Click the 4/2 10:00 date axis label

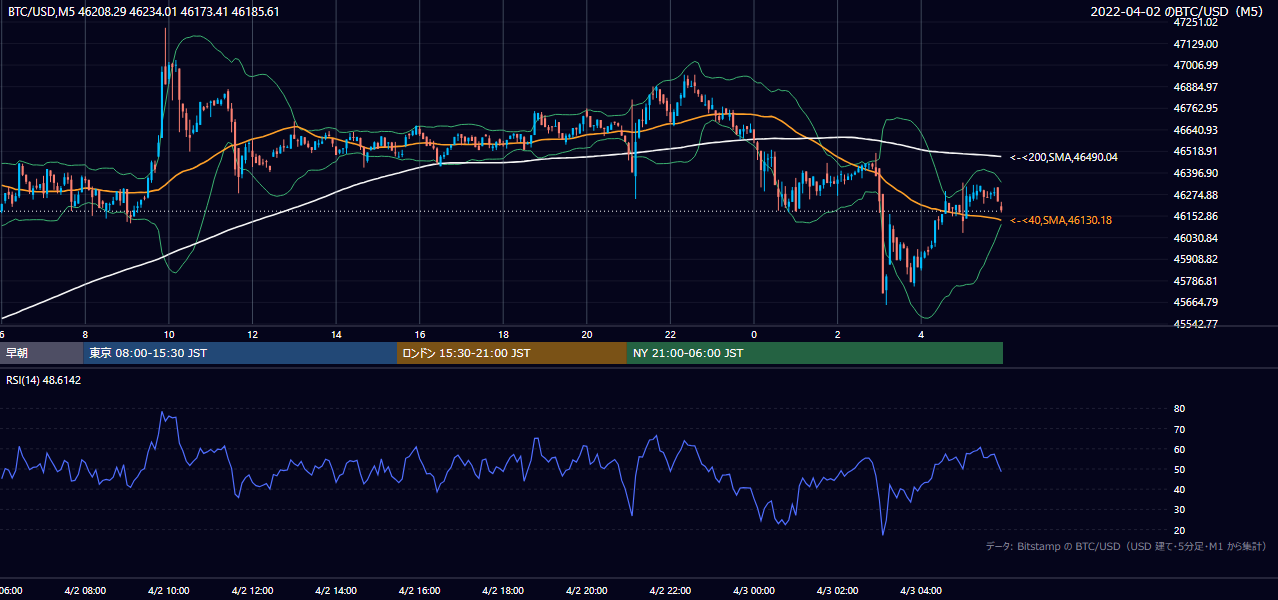pos(169,591)
